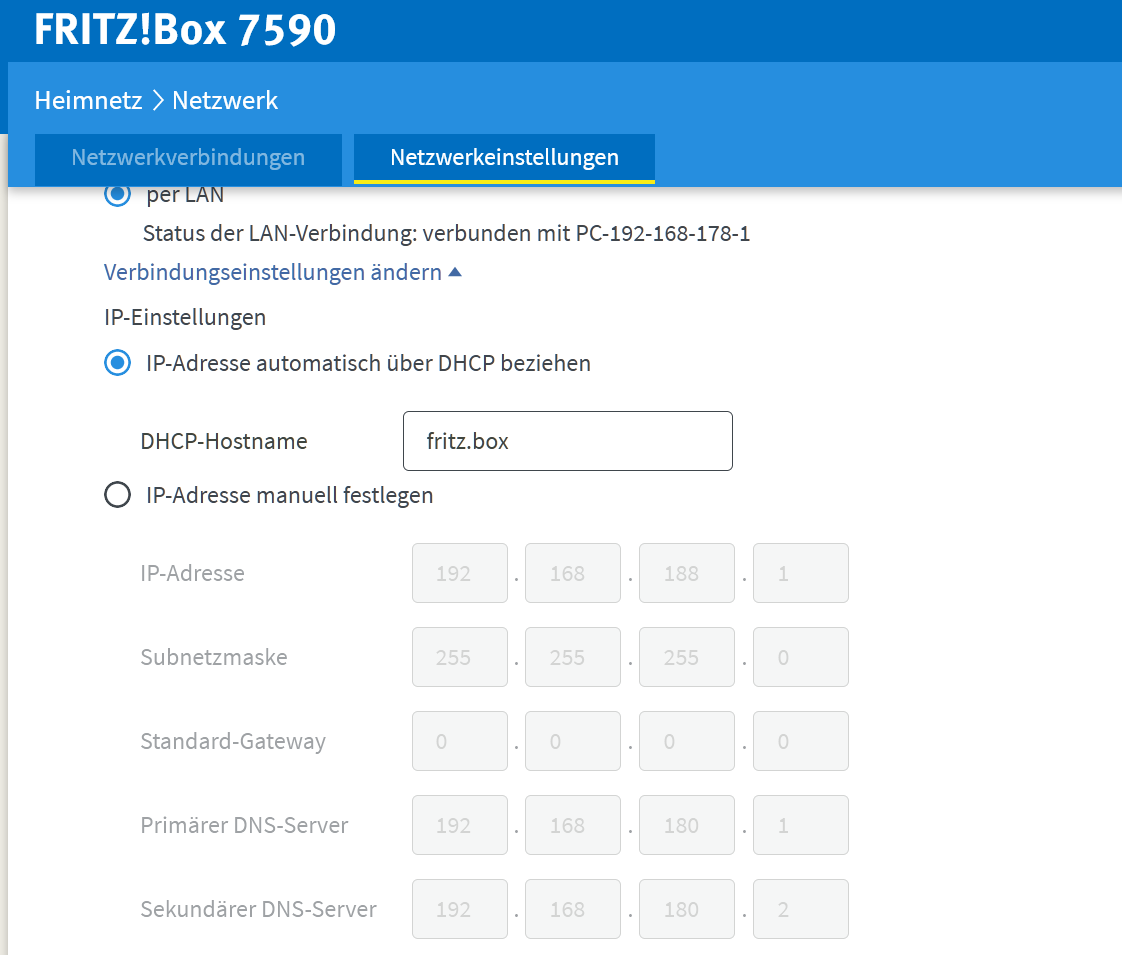Open the Netzwerkverbindungen tab
Screen dimensions: 1122x955
188,158
